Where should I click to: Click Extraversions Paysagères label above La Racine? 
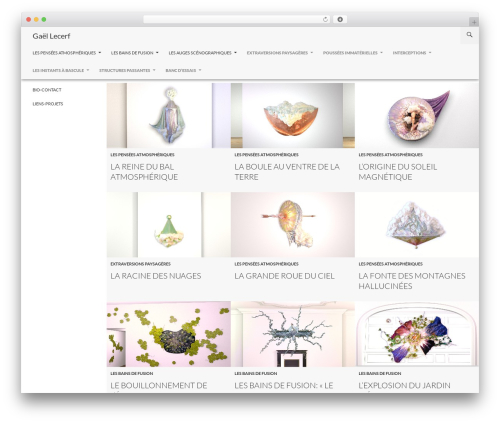pyautogui.click(x=140, y=264)
